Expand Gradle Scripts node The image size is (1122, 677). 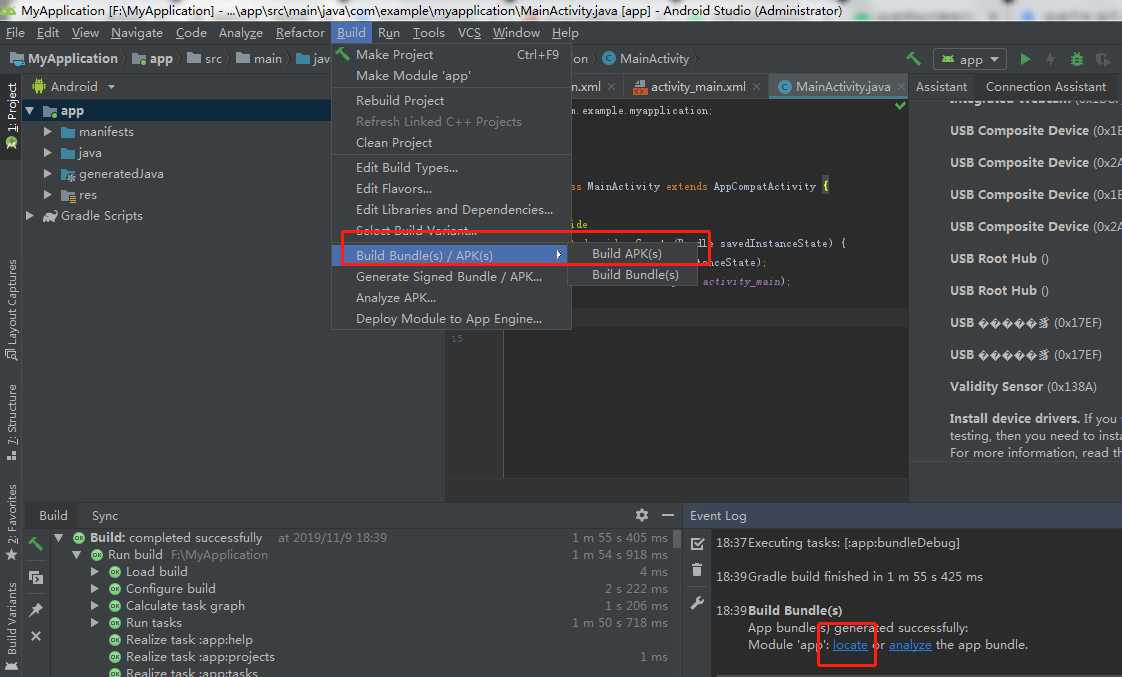point(30,215)
